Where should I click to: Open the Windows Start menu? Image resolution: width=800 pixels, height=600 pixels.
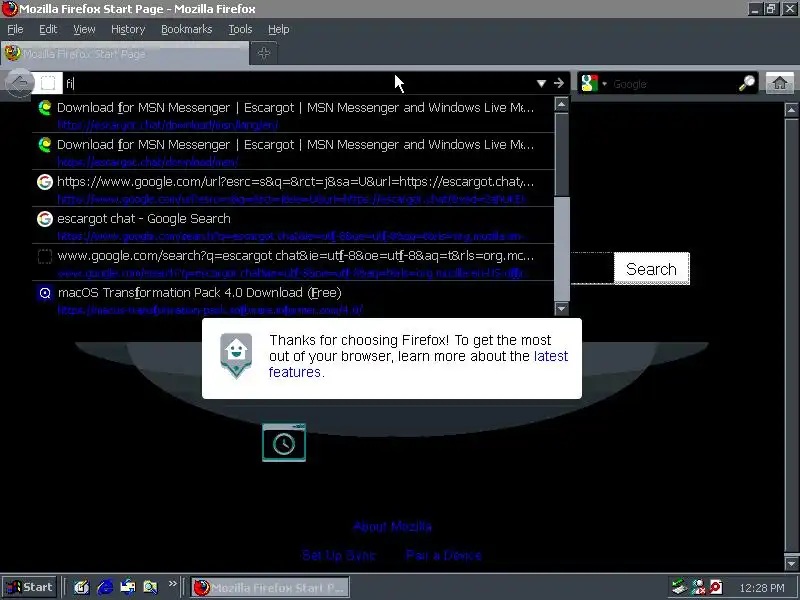coord(30,587)
